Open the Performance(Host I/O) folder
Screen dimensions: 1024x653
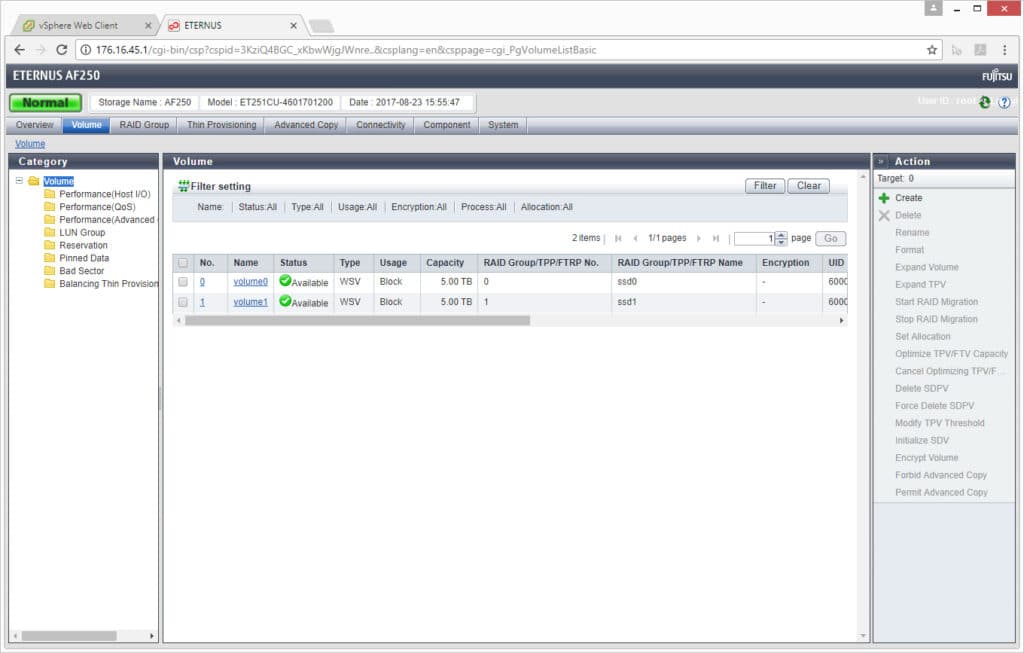click(104, 194)
